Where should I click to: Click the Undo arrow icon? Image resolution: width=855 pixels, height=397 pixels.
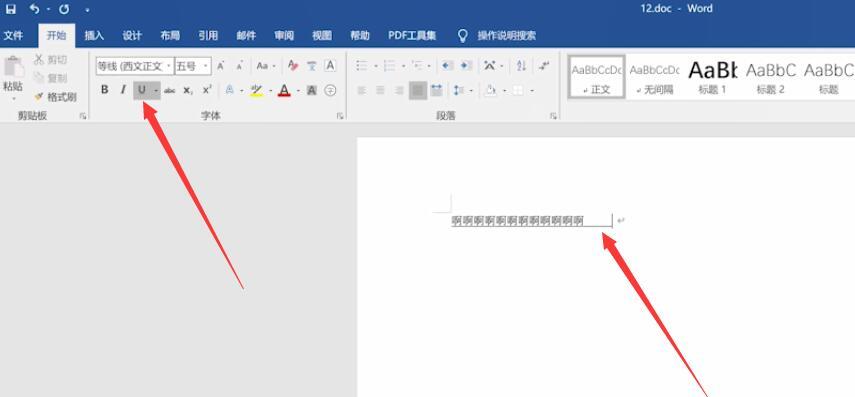(35, 9)
